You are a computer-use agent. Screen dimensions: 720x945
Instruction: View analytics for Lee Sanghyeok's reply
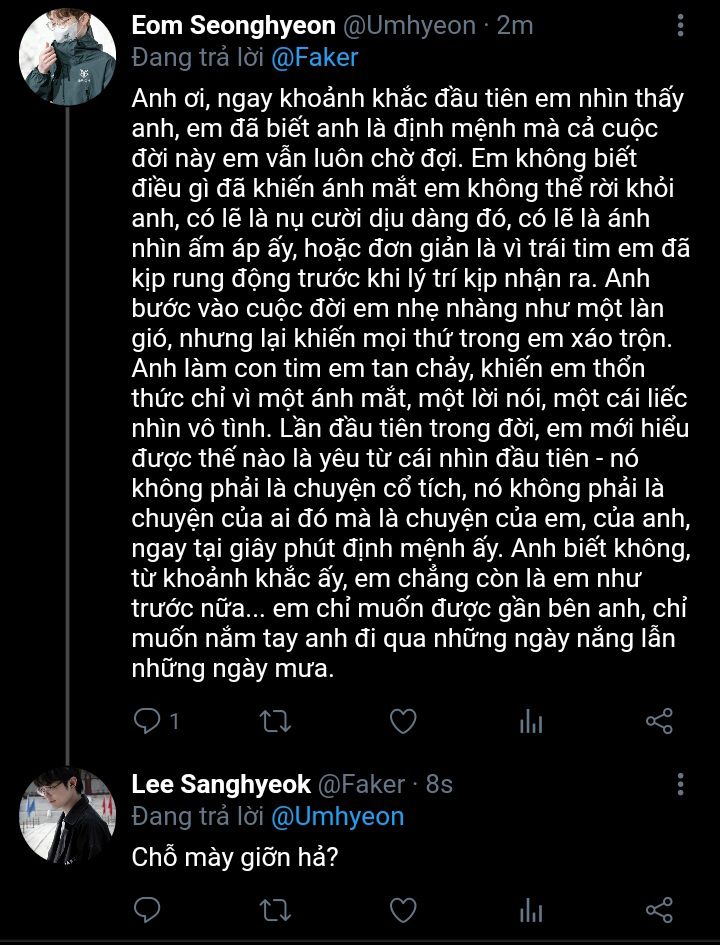[531, 910]
